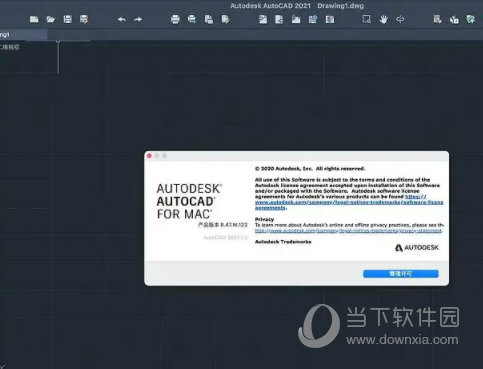Image resolution: width=483 pixels, height=369 pixels.
Task: Click the '© 2020 Autodesk, Inc.' copyright line
Action: [x=310, y=168]
